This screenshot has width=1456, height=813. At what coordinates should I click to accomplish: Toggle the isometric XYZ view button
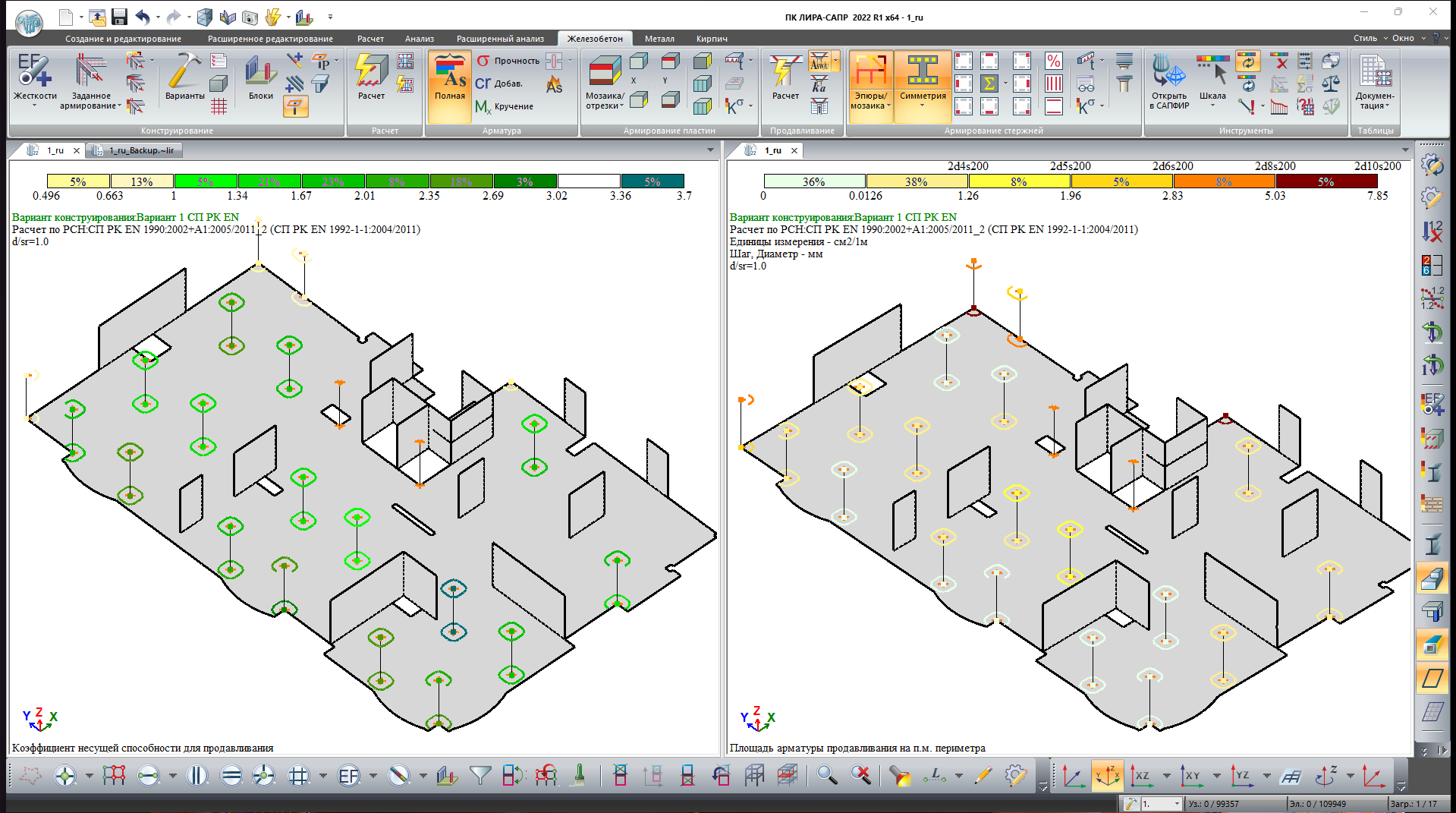click(x=1107, y=776)
